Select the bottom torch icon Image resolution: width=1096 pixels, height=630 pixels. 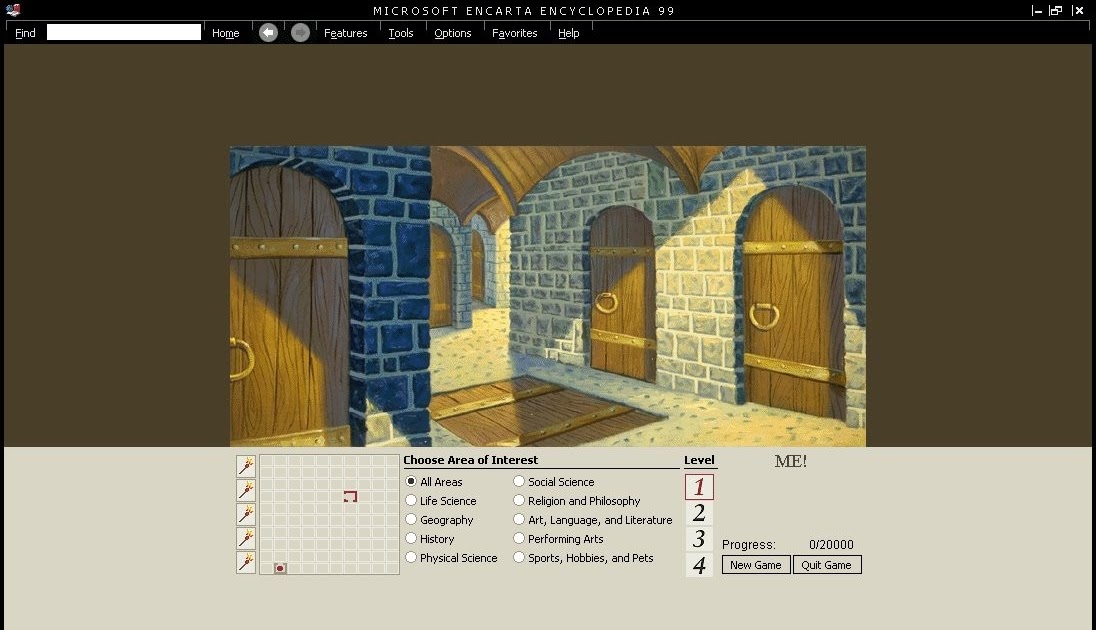point(246,562)
